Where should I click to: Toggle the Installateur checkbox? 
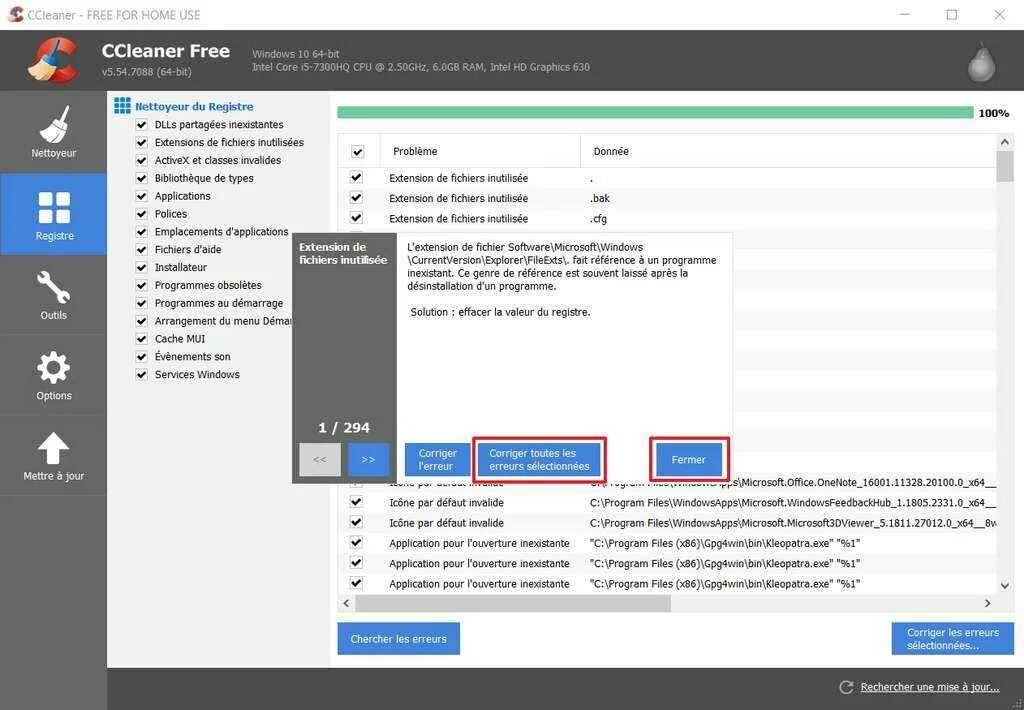point(141,267)
